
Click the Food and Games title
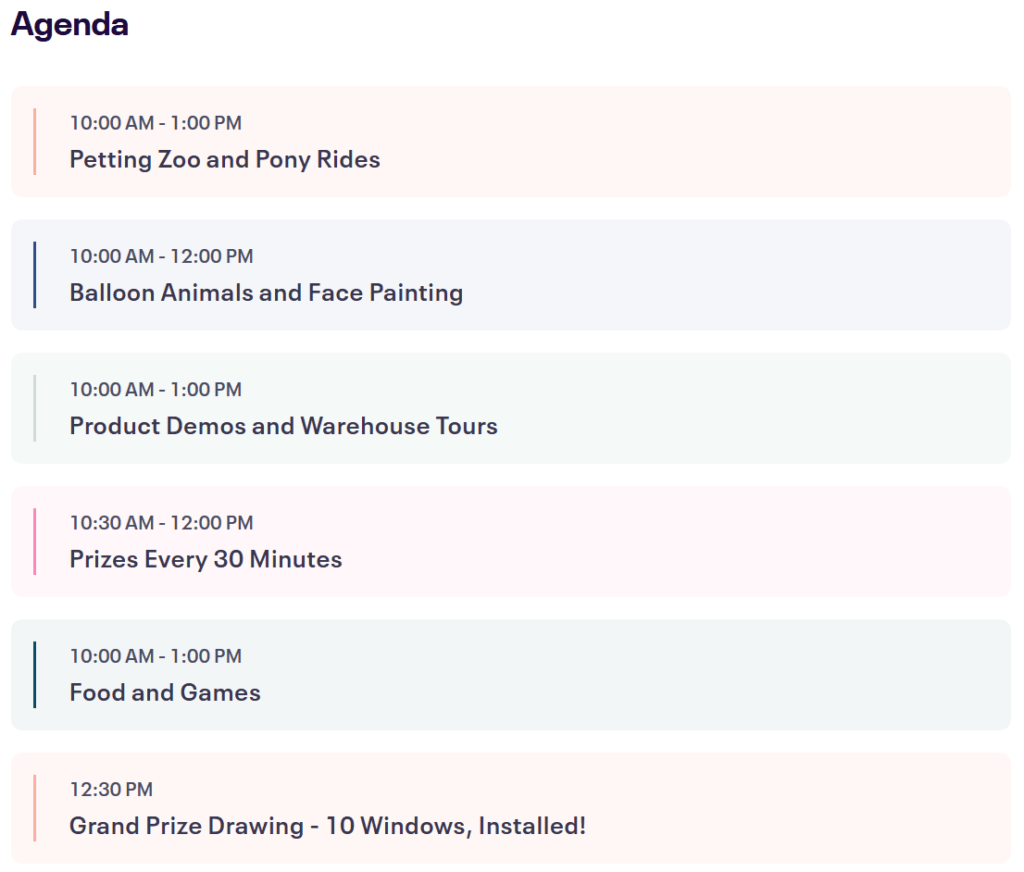(x=165, y=692)
